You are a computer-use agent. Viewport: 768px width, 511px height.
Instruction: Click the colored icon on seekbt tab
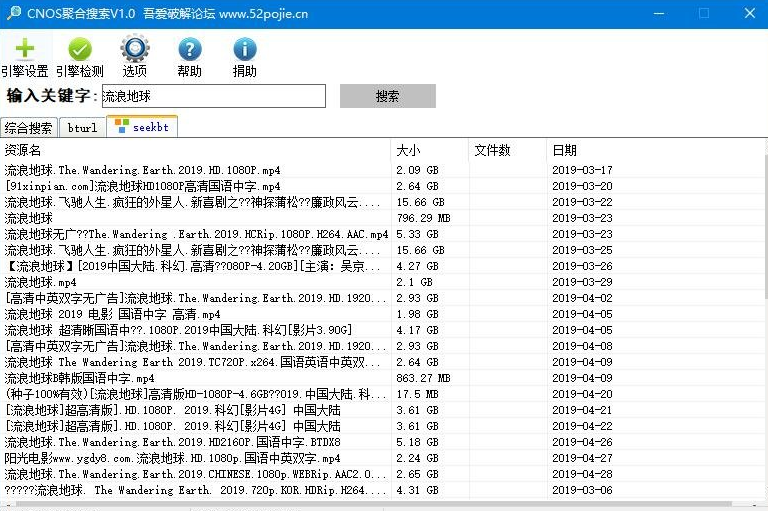[x=121, y=127]
